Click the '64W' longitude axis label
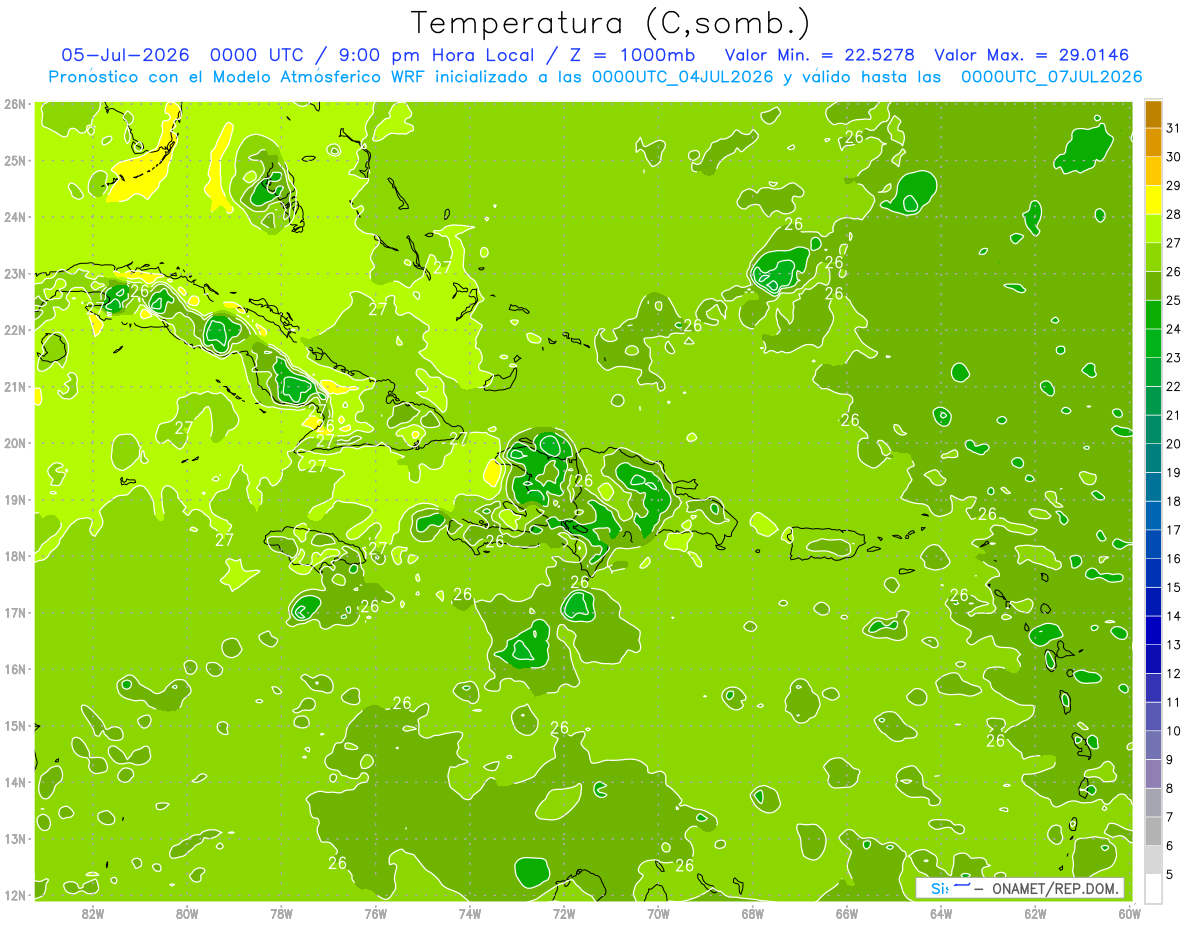The height and width of the screenshot is (927, 1200). pos(940,913)
